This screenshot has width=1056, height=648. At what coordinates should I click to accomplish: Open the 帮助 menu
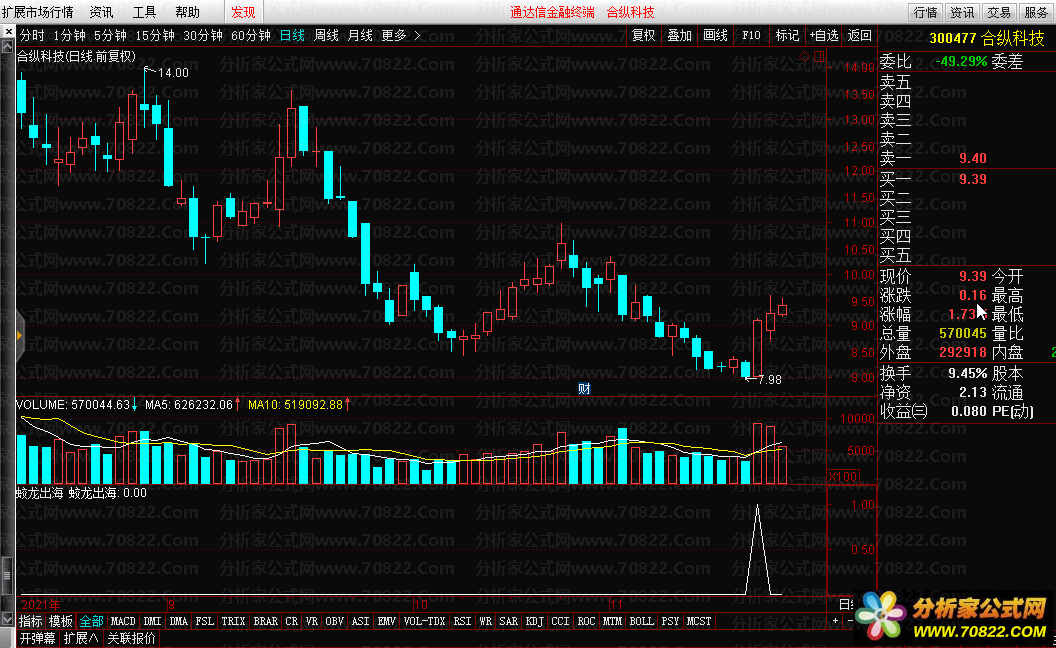187,12
